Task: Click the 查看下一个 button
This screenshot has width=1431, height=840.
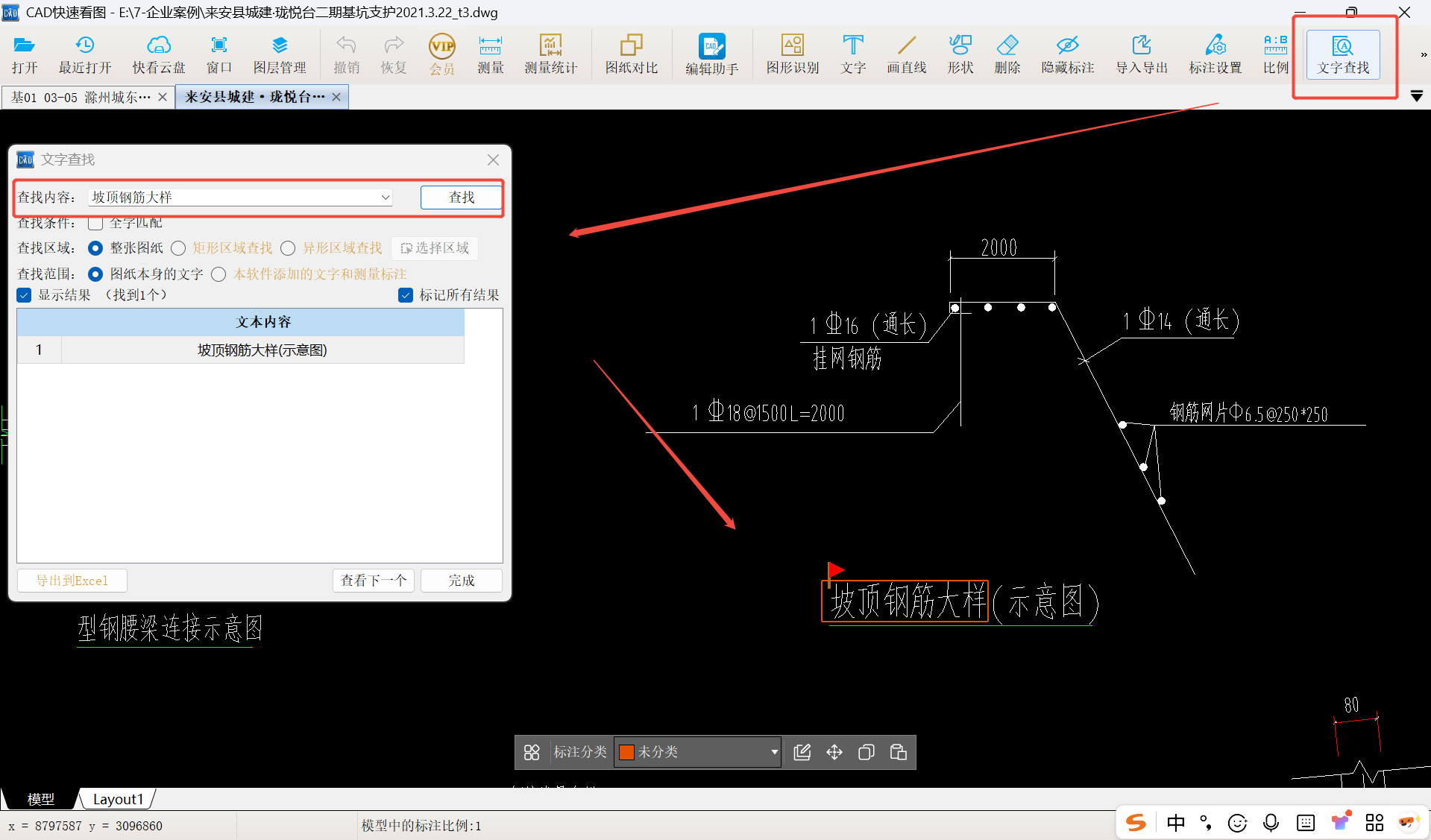Action: (373, 580)
